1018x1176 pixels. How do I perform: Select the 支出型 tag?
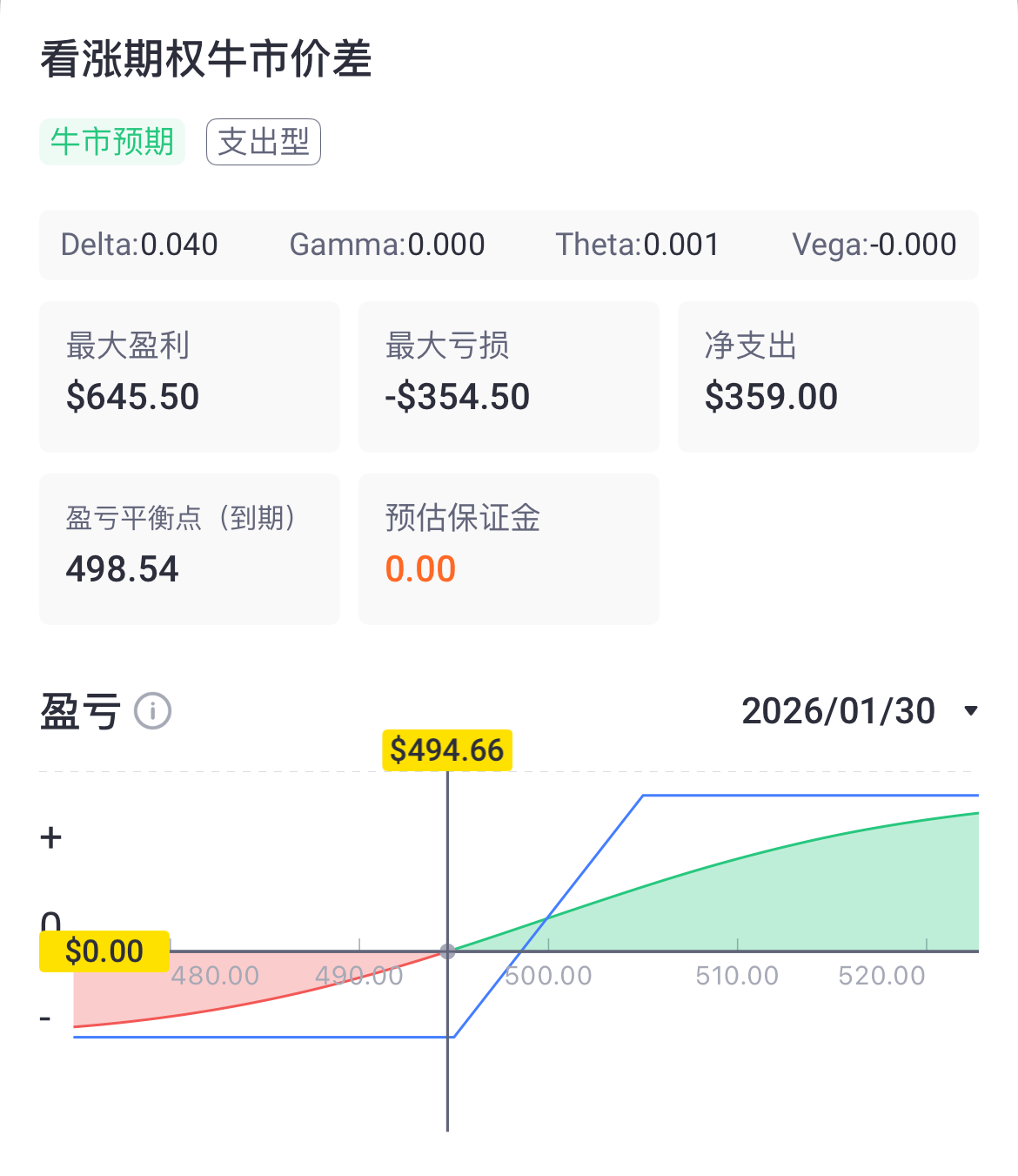263,142
